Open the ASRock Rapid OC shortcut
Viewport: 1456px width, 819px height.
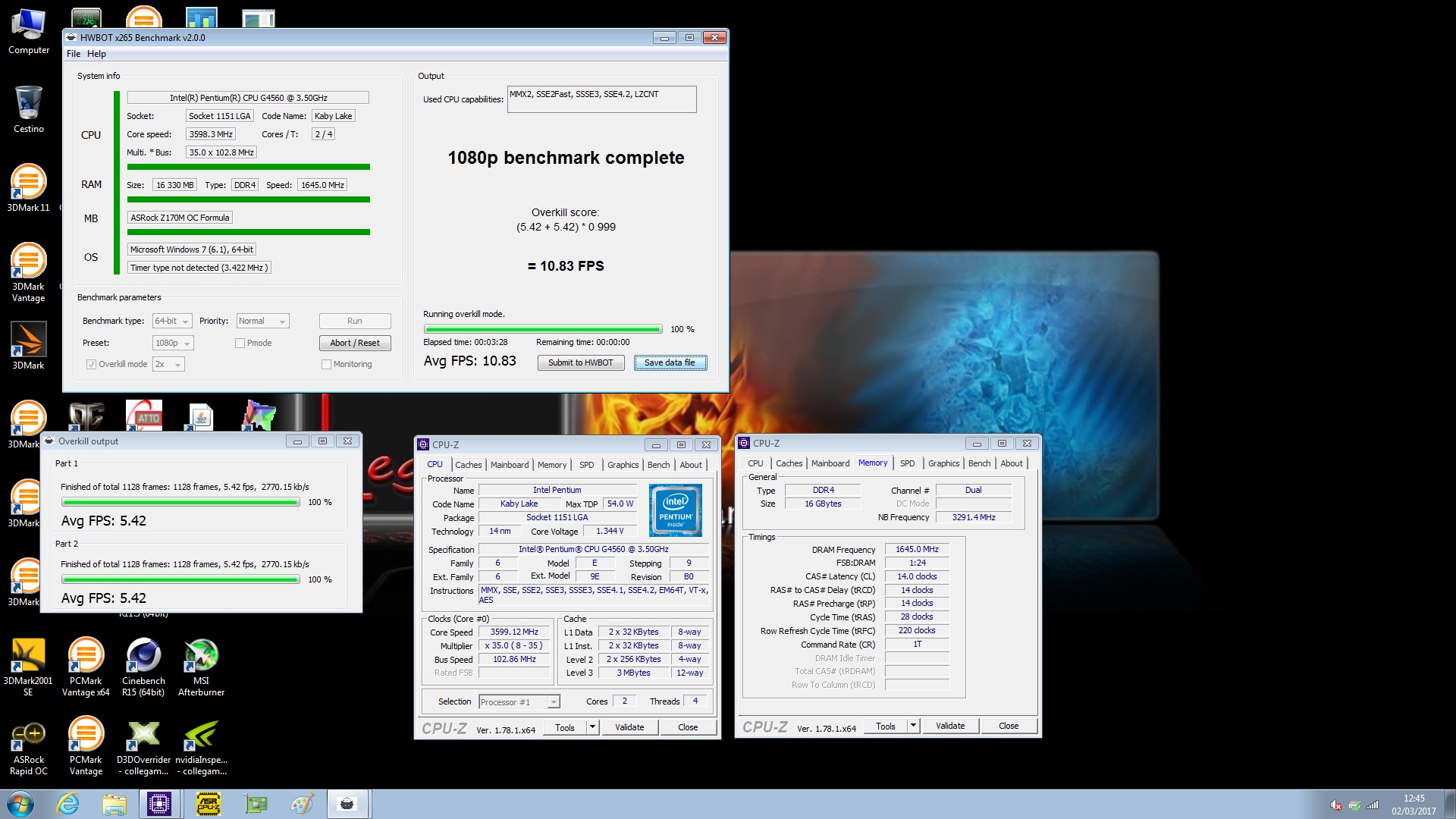pyautogui.click(x=28, y=748)
